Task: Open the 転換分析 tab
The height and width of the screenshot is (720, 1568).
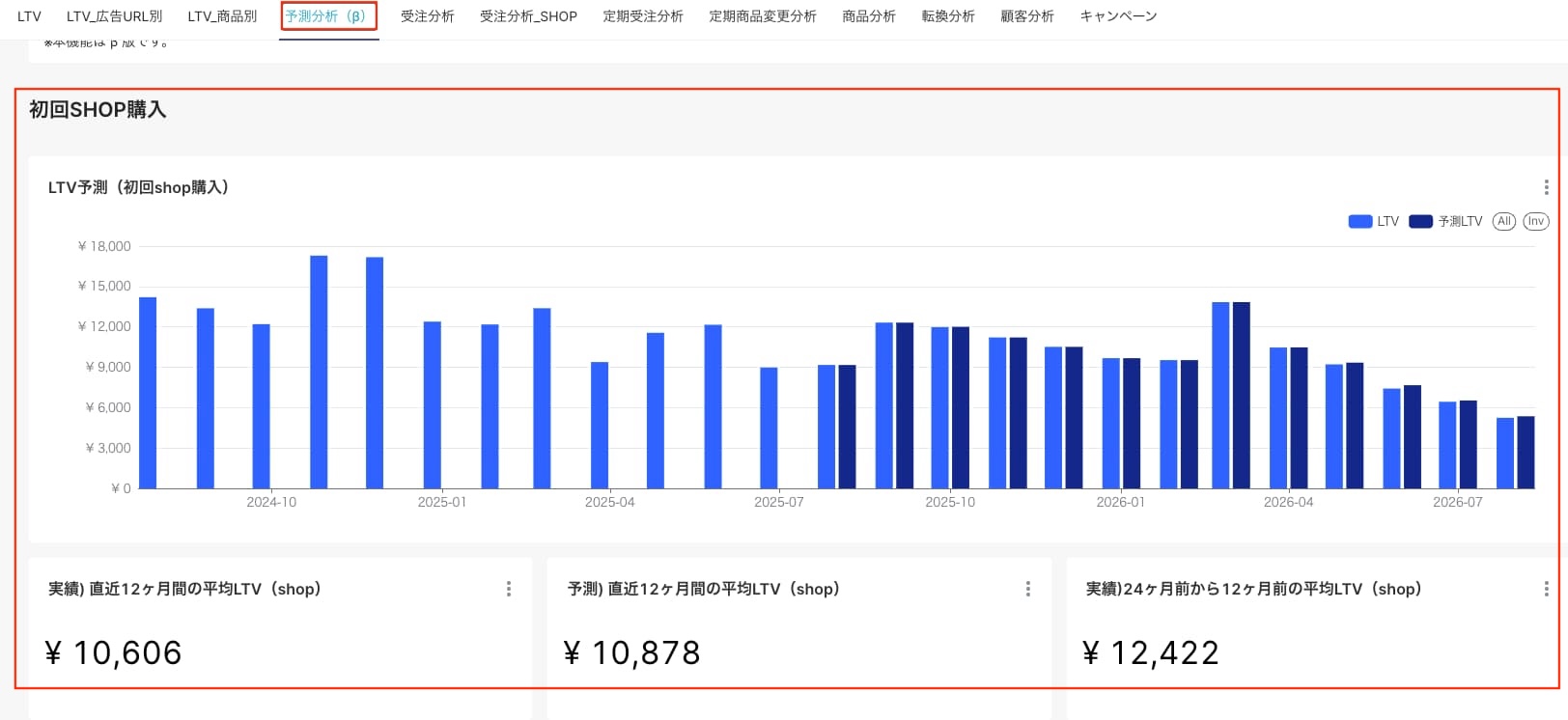Action: point(947,16)
